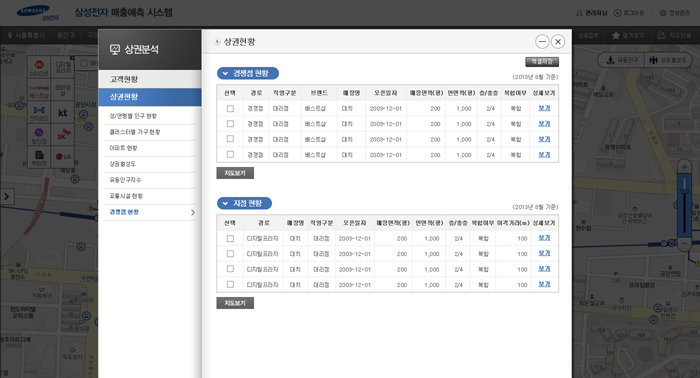Select the kt brand icon
The width and height of the screenshot is (700, 378).
pyautogui.click(x=63, y=113)
